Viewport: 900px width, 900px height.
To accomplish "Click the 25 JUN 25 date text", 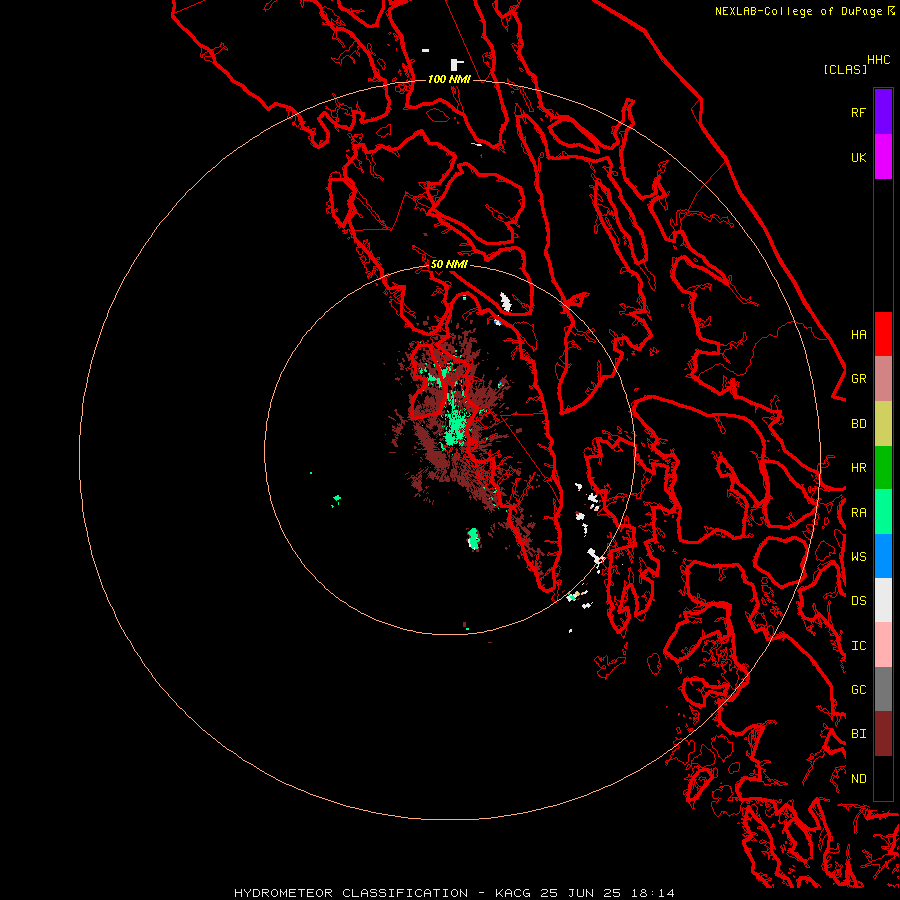I will tap(580, 893).
